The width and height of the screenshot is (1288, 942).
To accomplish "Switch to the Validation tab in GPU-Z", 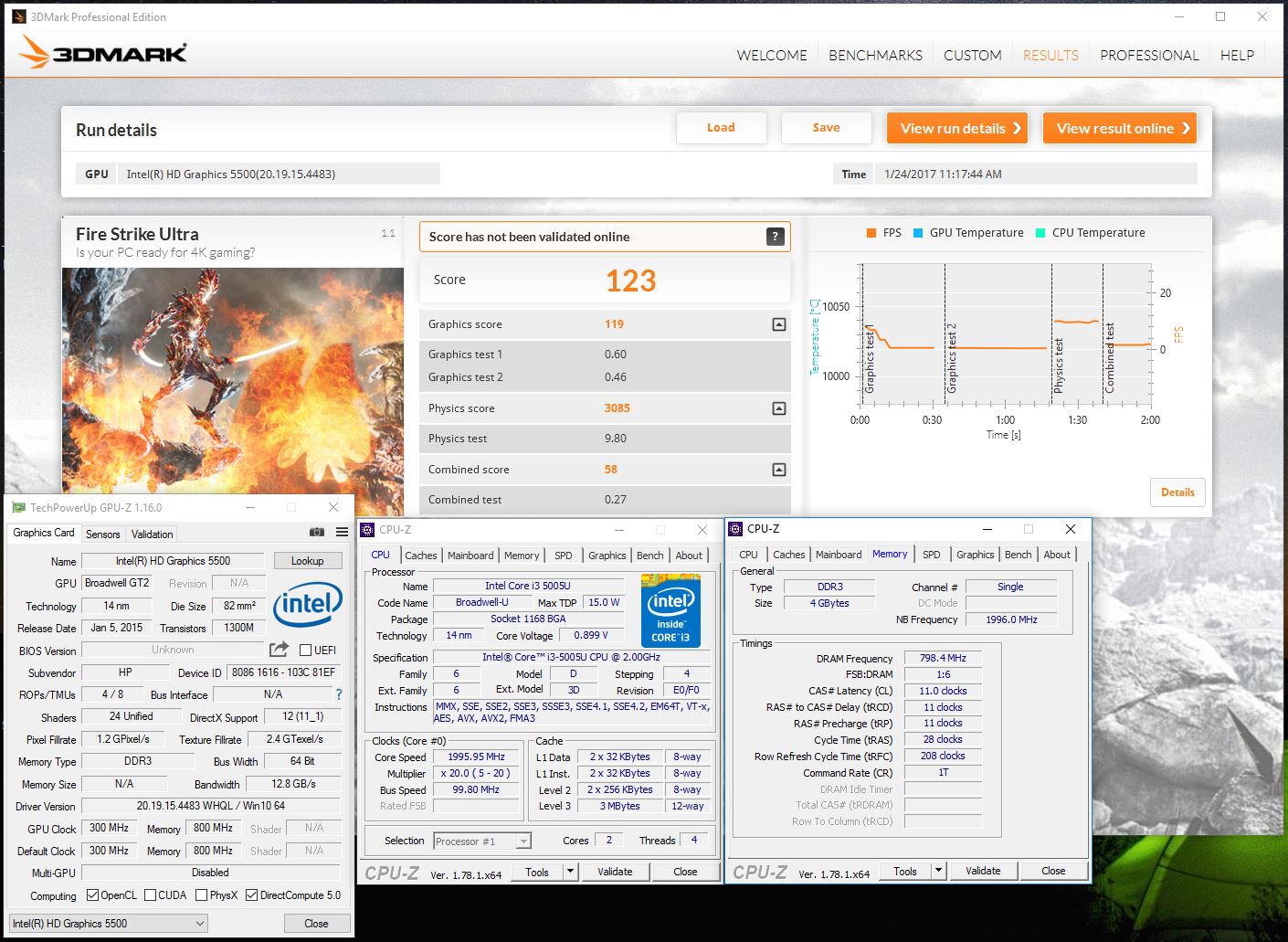I will [x=152, y=535].
